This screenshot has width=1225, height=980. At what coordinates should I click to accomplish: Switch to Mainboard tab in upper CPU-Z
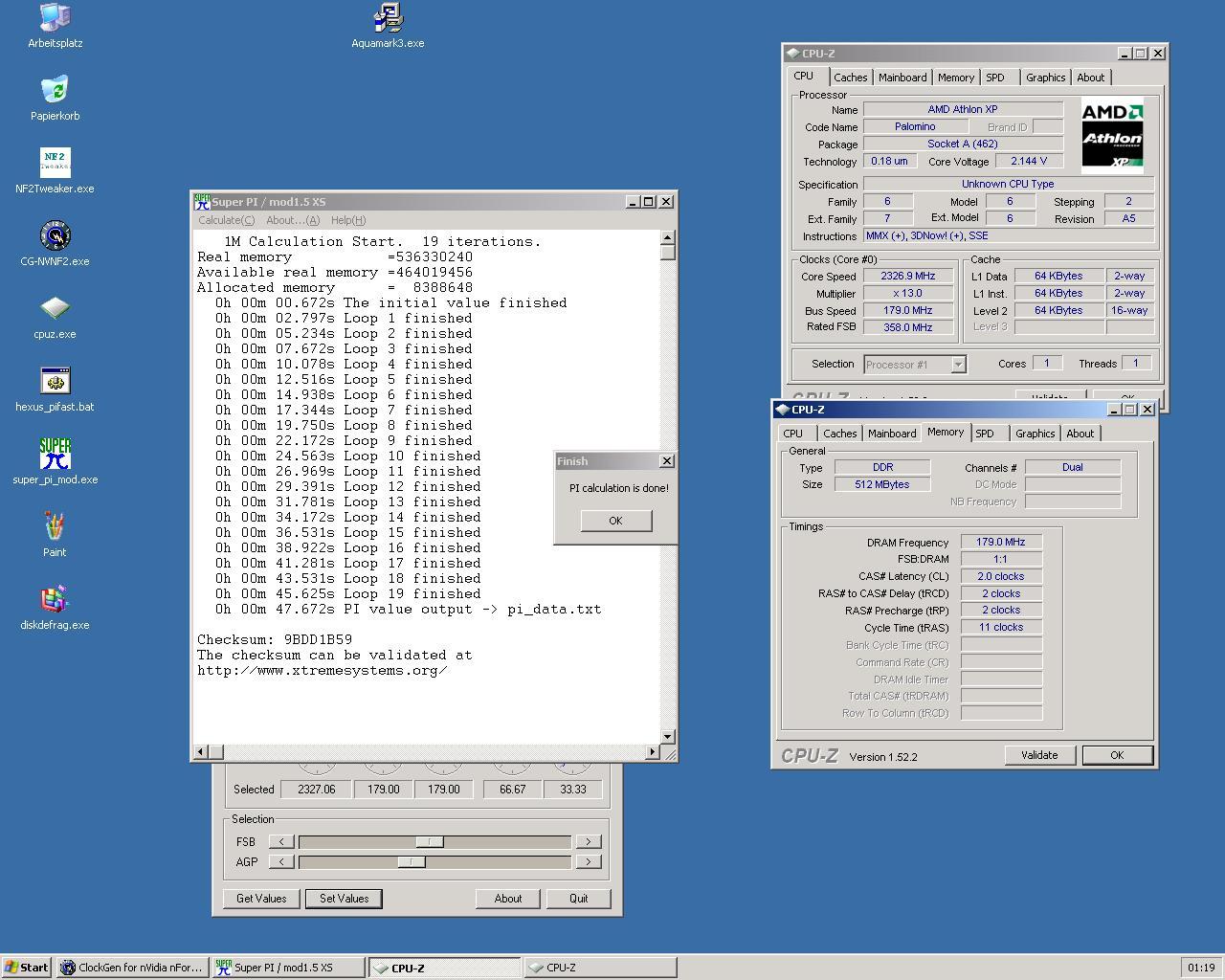tap(902, 78)
